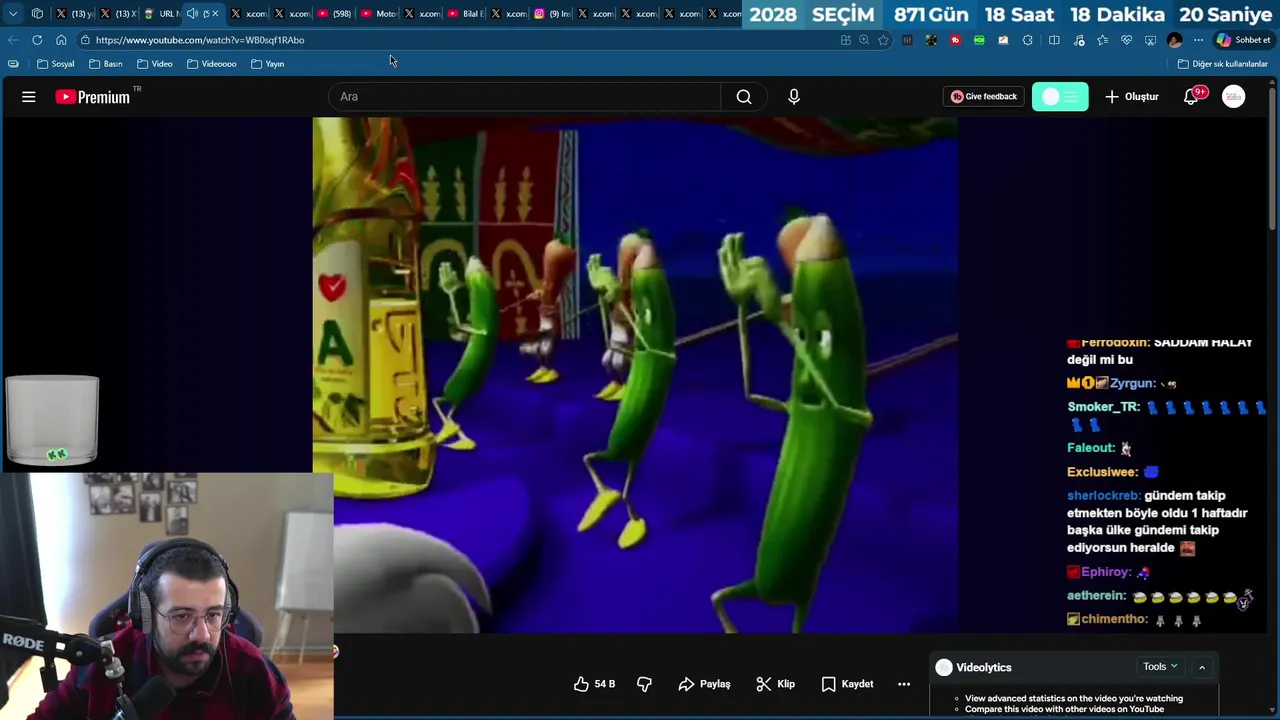Screen dimensions: 1280x720
Task: Open the Videolytics Tools dropdown
Action: click(x=1160, y=667)
